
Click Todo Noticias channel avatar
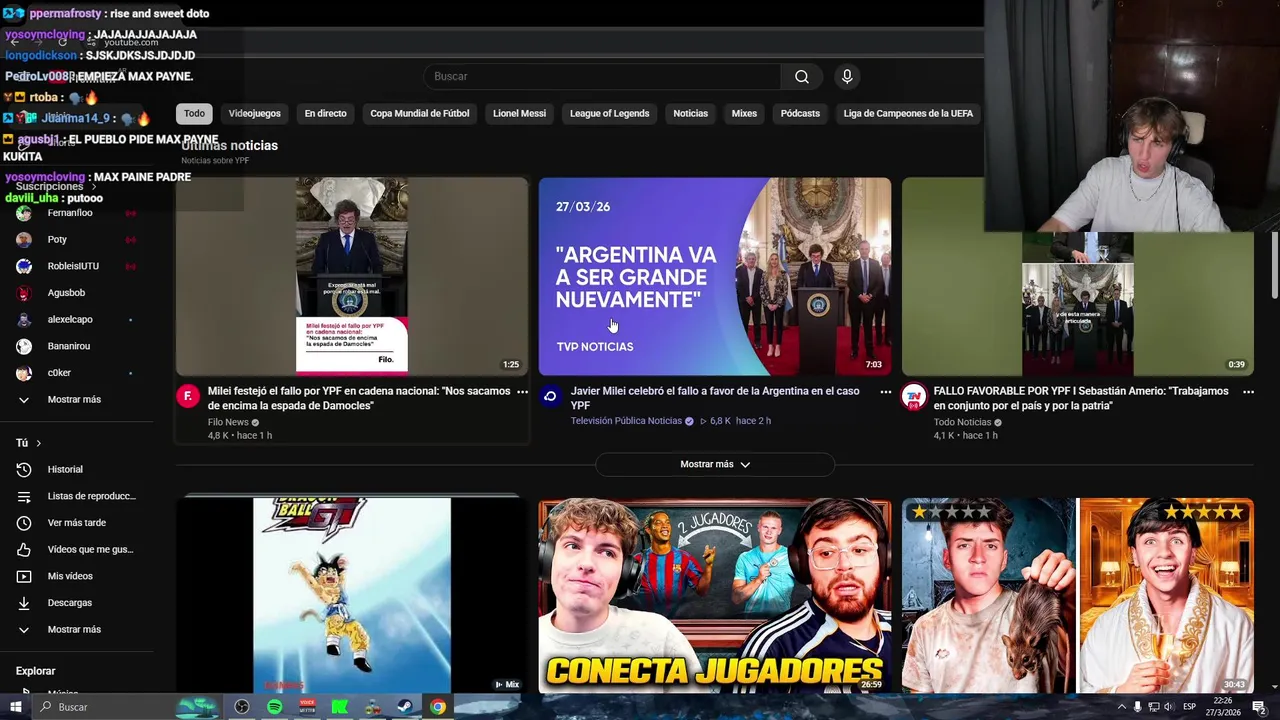[913, 396]
